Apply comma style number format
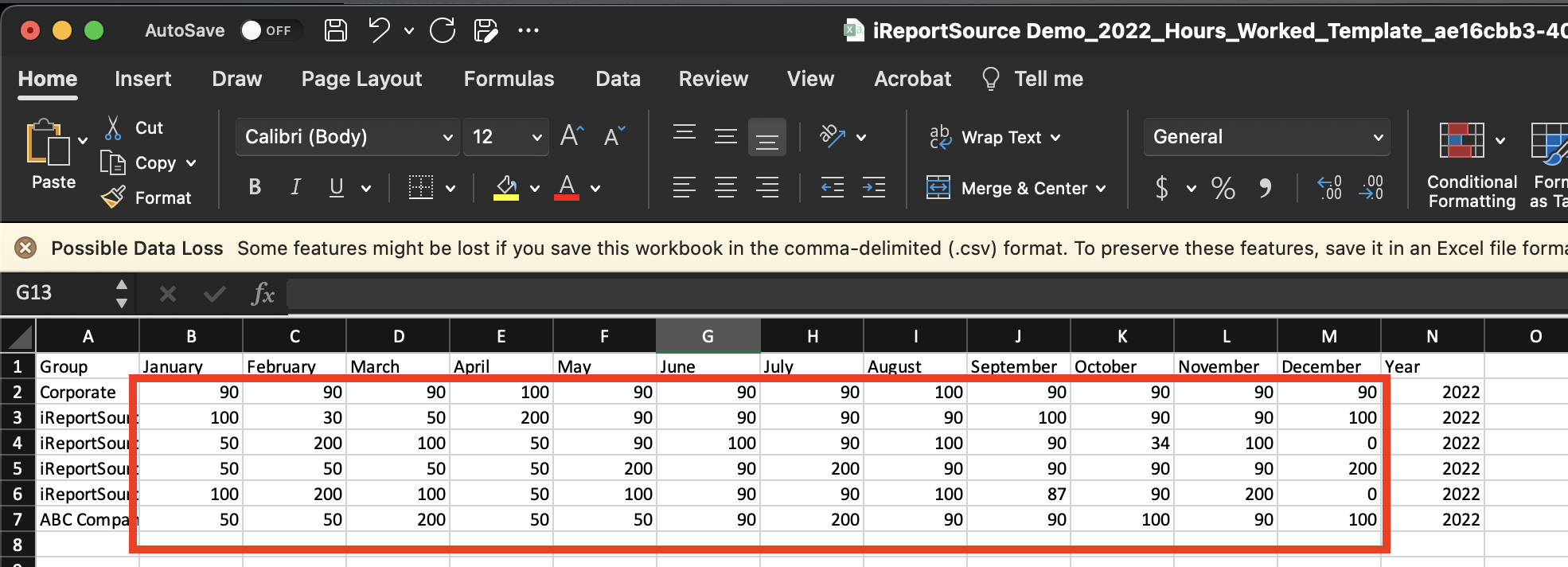Screen dimensions: 1568x567 pos(1266,188)
